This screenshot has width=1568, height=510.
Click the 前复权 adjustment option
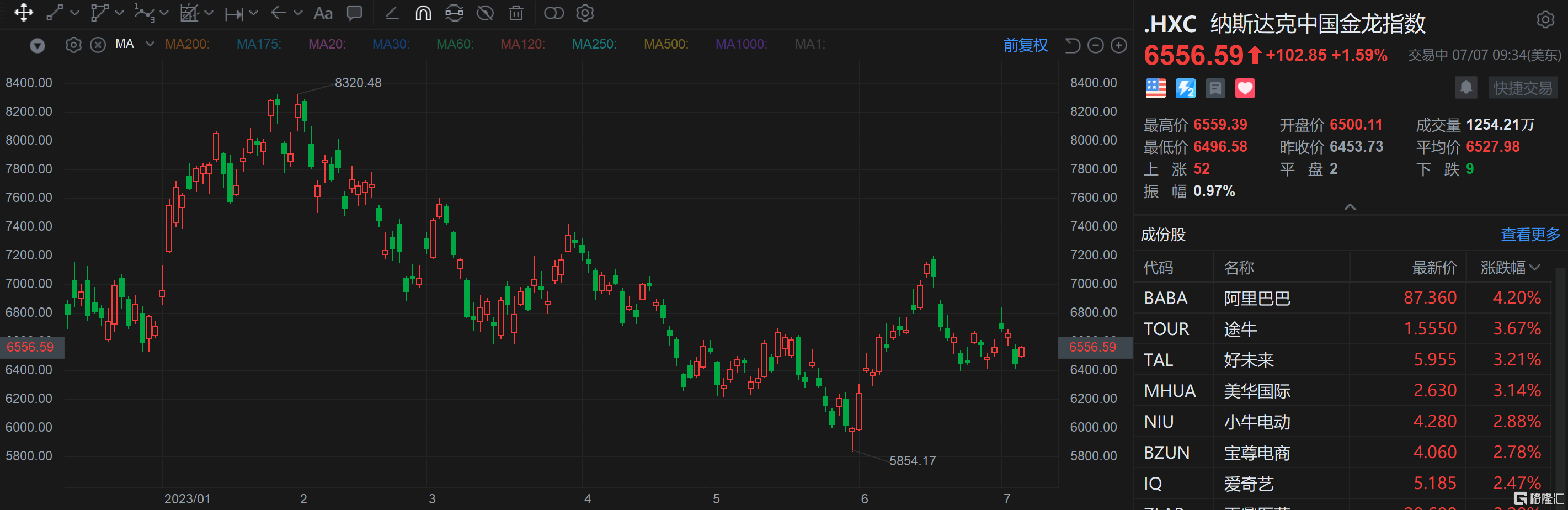click(1026, 45)
